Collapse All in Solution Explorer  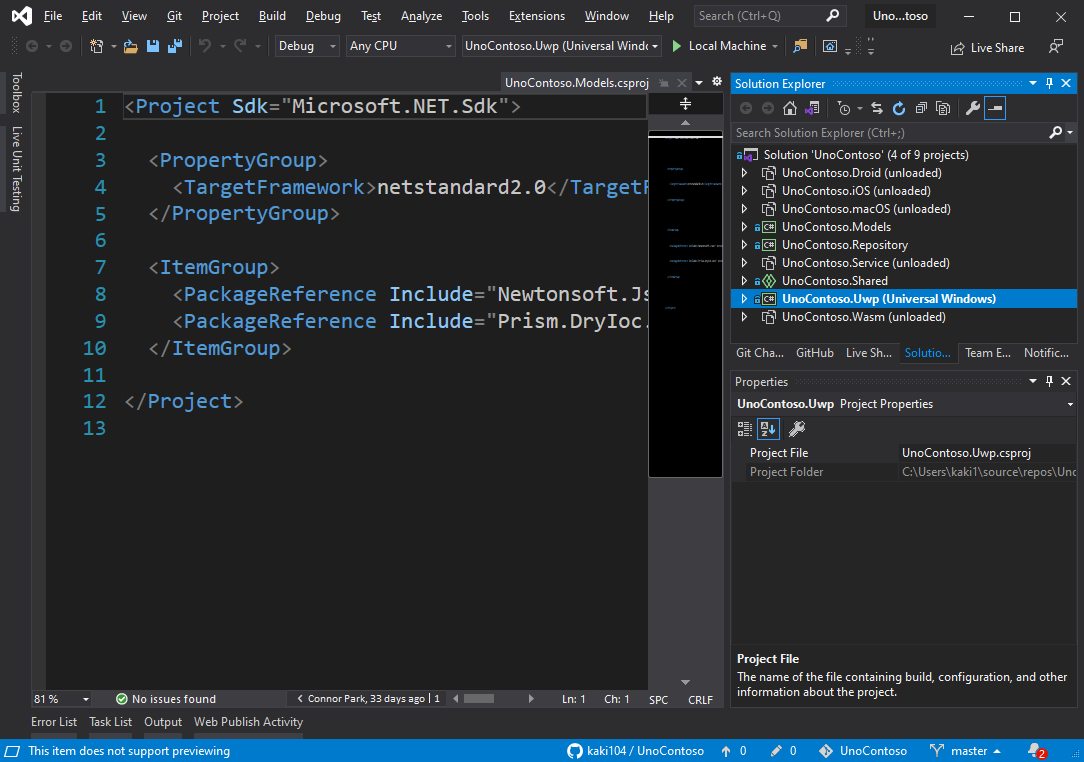tap(921, 108)
